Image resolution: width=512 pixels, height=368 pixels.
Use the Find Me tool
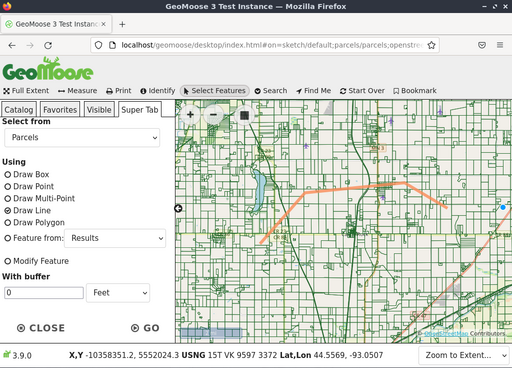click(x=313, y=91)
